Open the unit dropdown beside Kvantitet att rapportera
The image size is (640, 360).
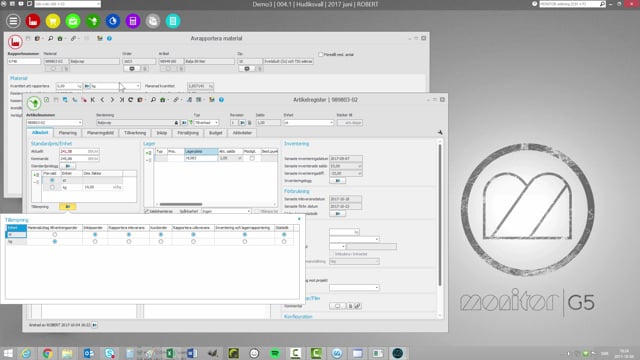(x=138, y=86)
